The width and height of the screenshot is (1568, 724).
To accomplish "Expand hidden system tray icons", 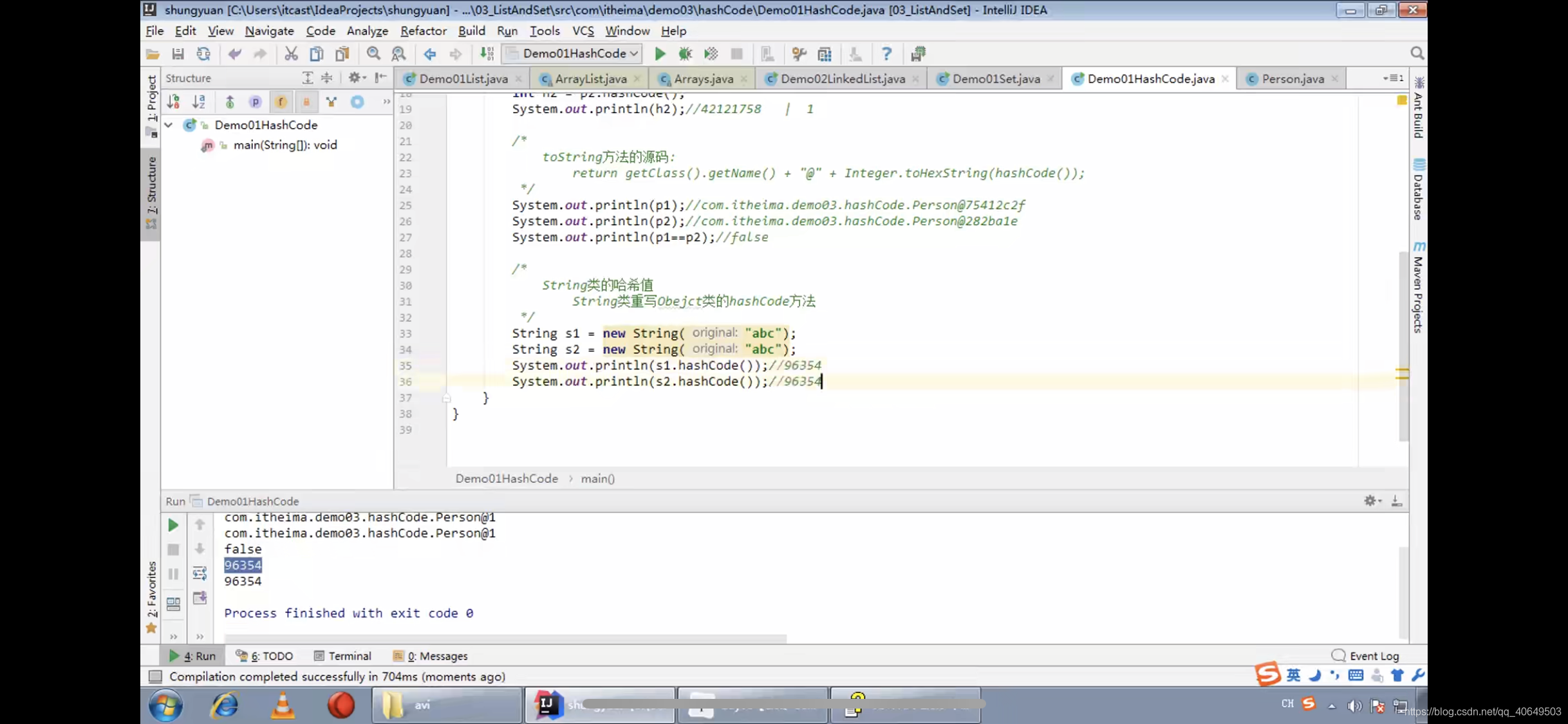I will pos(1331,705).
